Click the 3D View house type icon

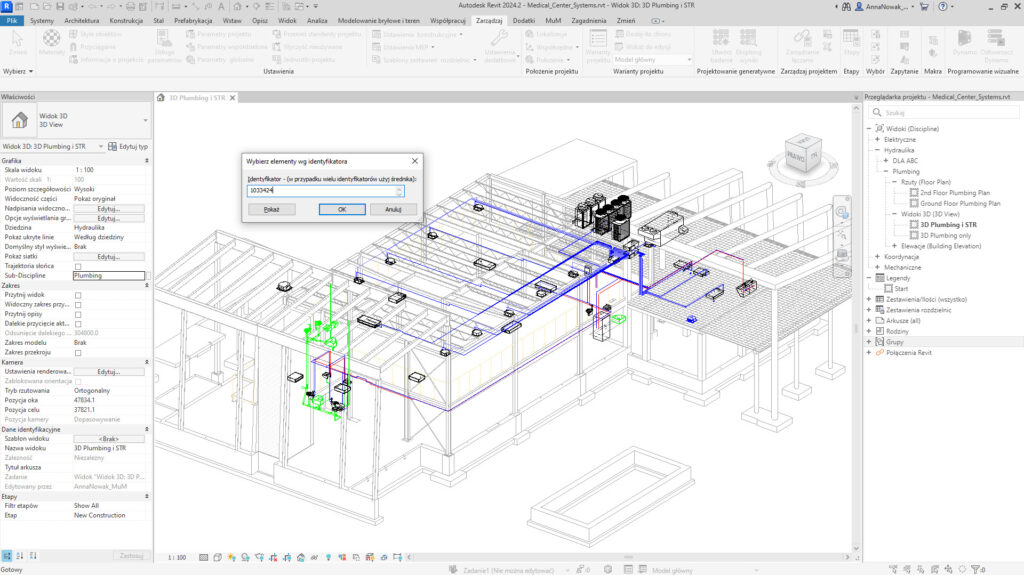tap(19, 121)
